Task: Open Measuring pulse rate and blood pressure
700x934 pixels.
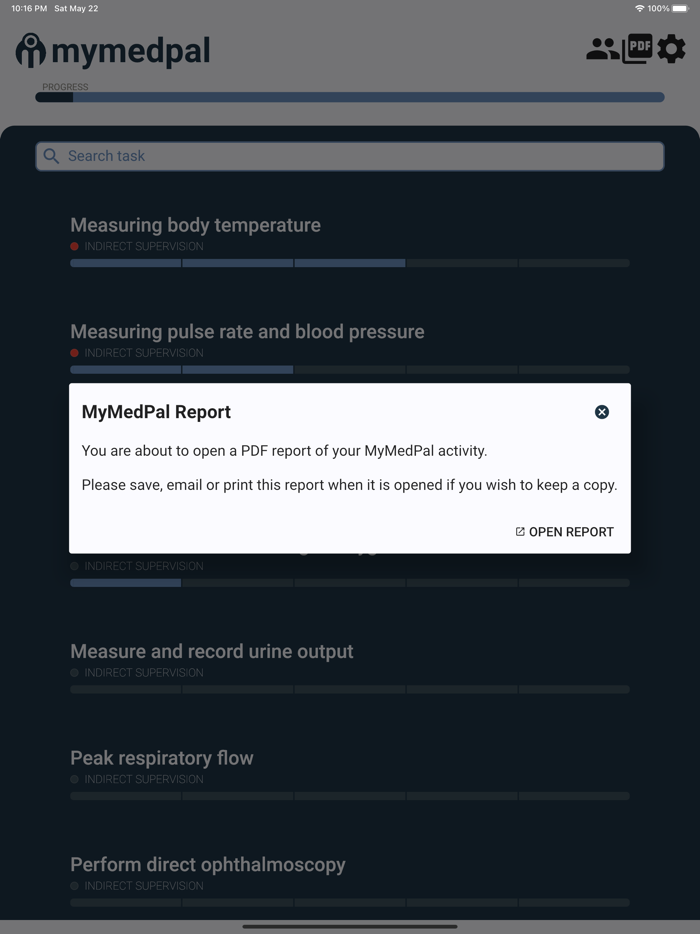Action: tap(247, 331)
